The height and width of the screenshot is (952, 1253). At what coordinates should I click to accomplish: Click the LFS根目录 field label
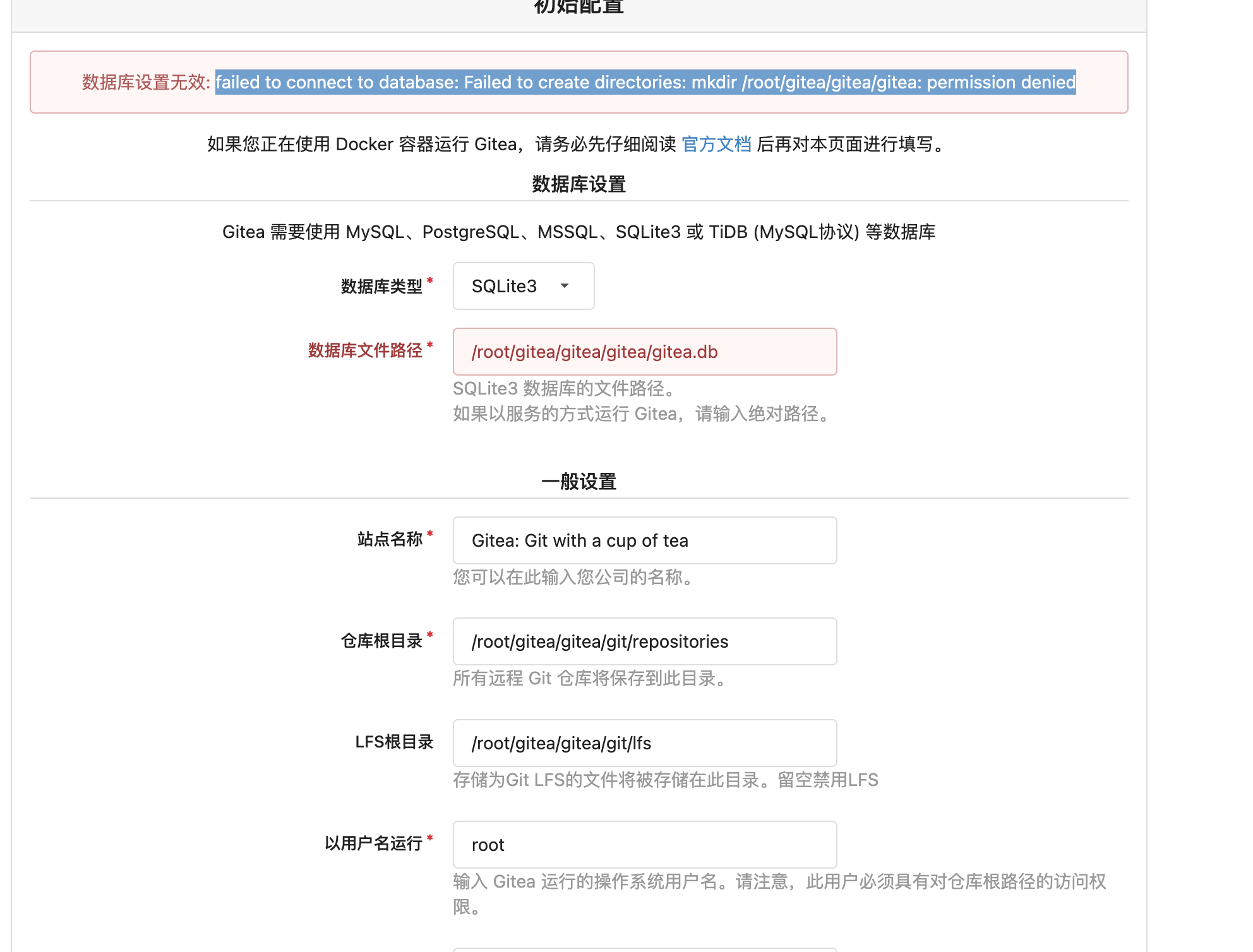394,742
